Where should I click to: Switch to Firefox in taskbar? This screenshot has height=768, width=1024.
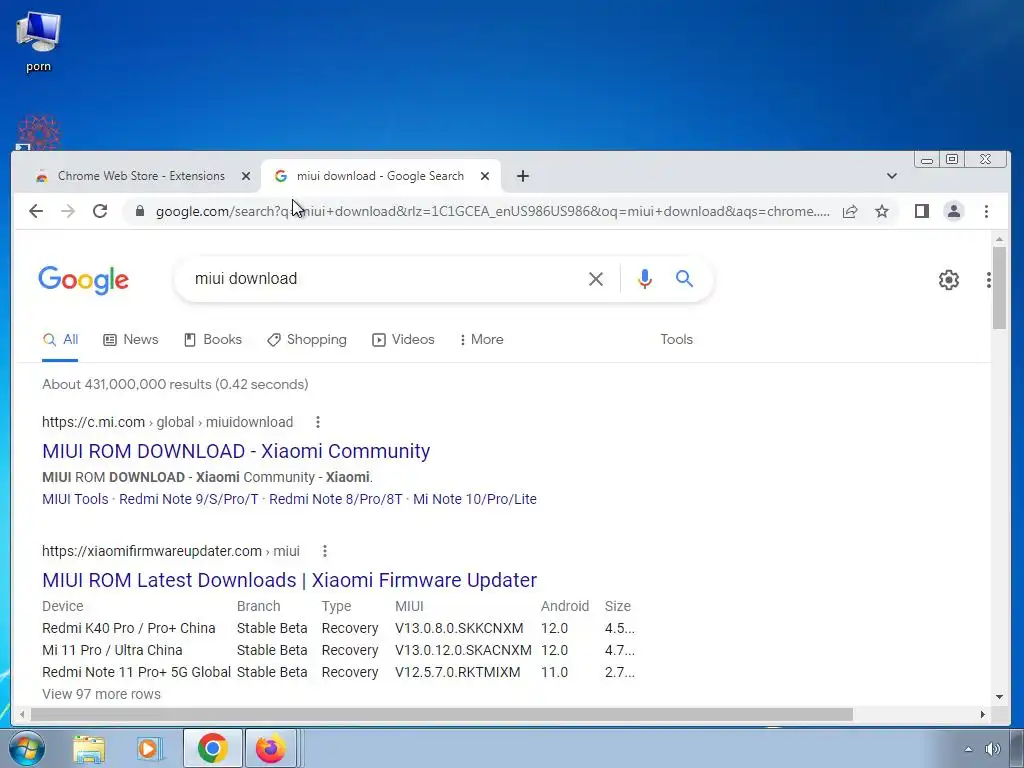[x=271, y=748]
